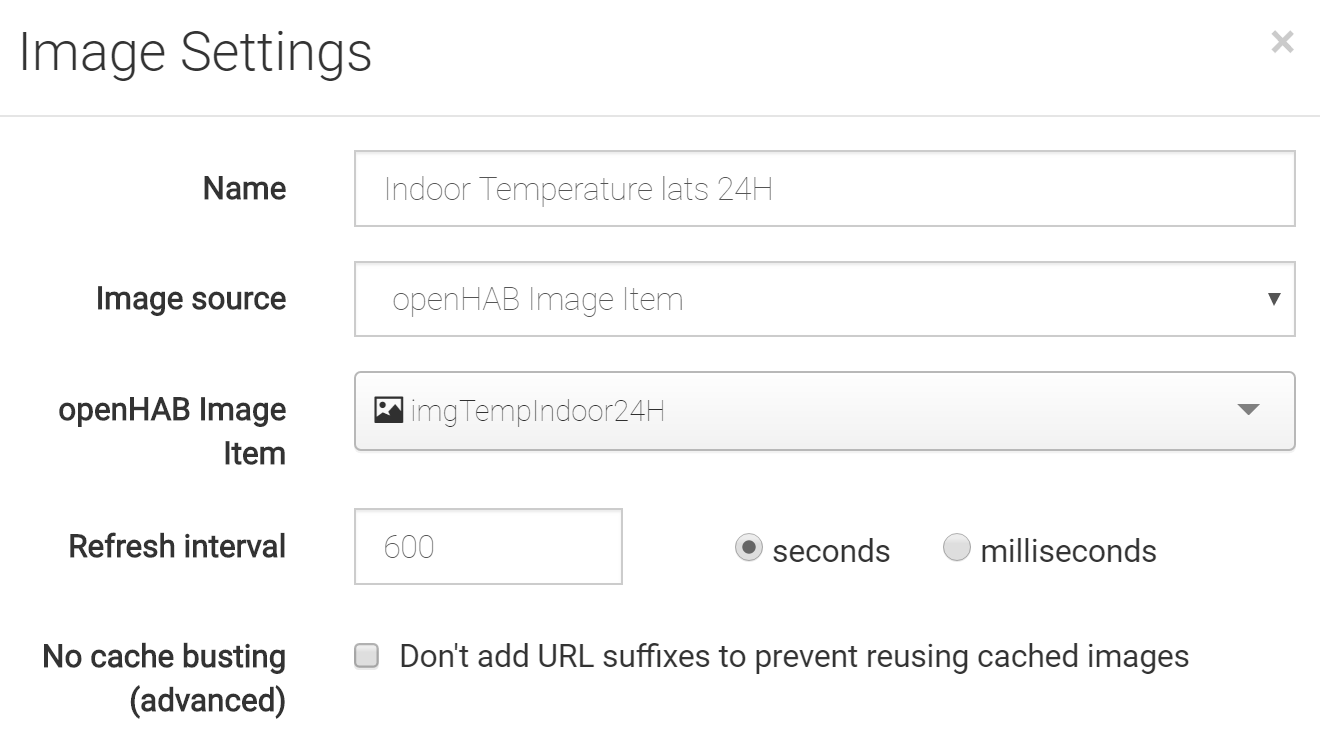Viewport: 1320px width, 729px height.
Task: Click the "No cache busting (advanced)" label
Action: 164,678
